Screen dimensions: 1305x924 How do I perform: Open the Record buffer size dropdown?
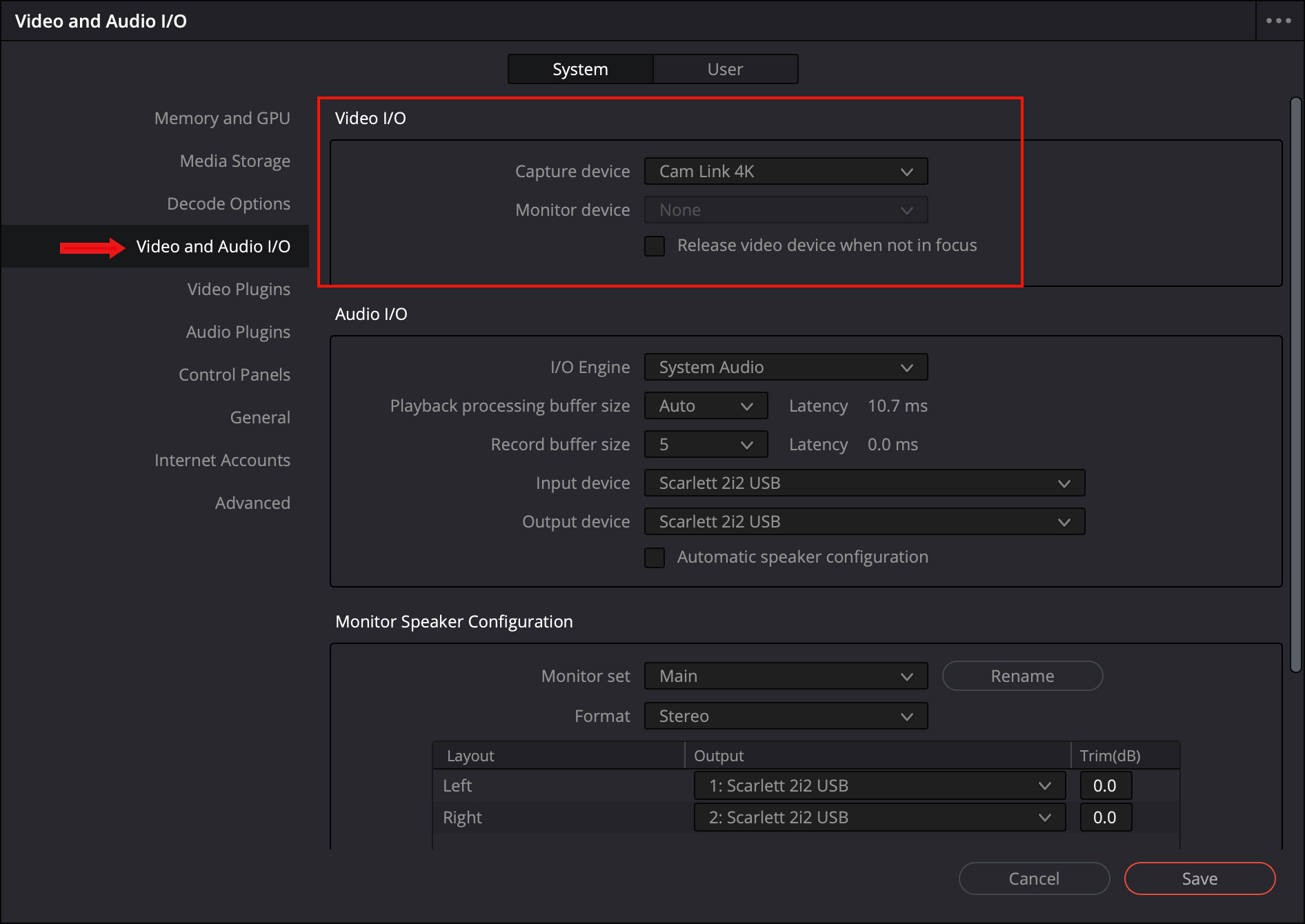[x=706, y=445]
